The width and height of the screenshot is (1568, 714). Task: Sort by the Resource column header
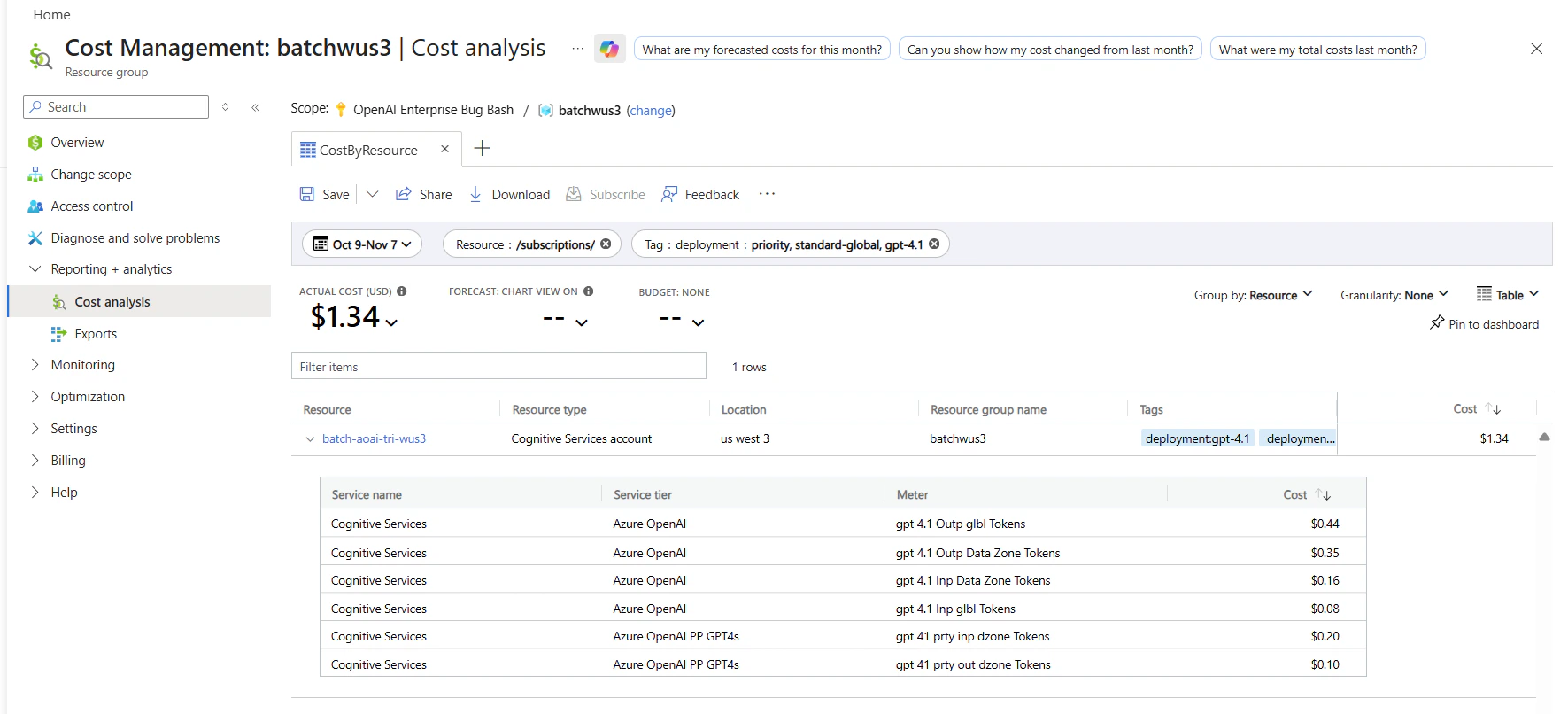point(327,410)
